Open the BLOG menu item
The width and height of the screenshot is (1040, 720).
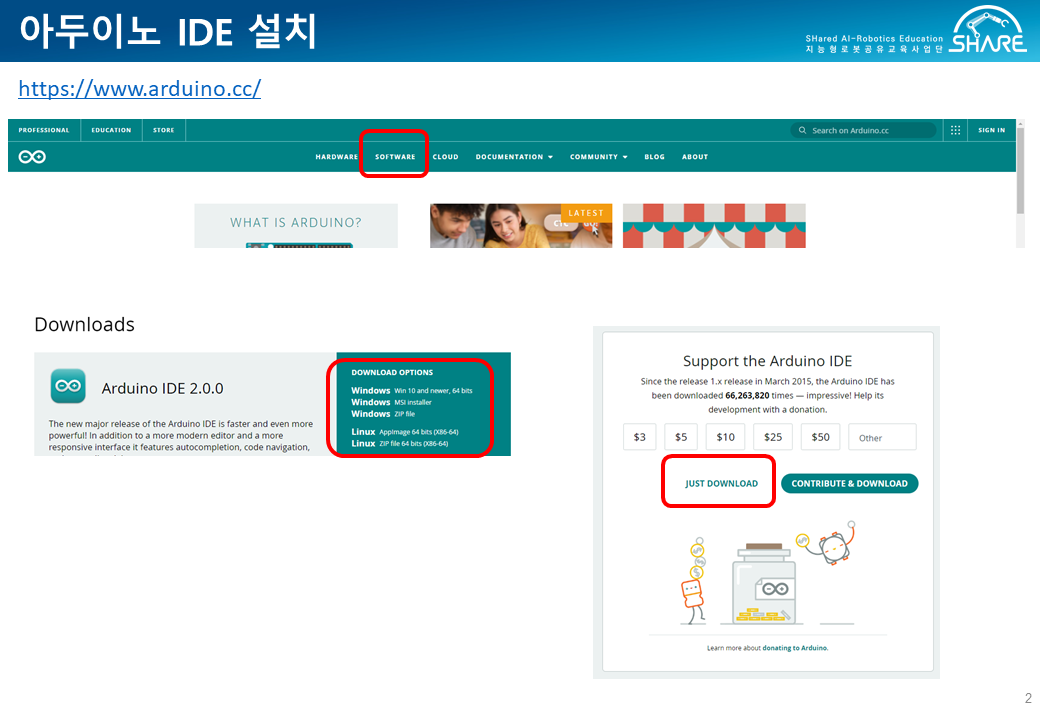[655, 157]
